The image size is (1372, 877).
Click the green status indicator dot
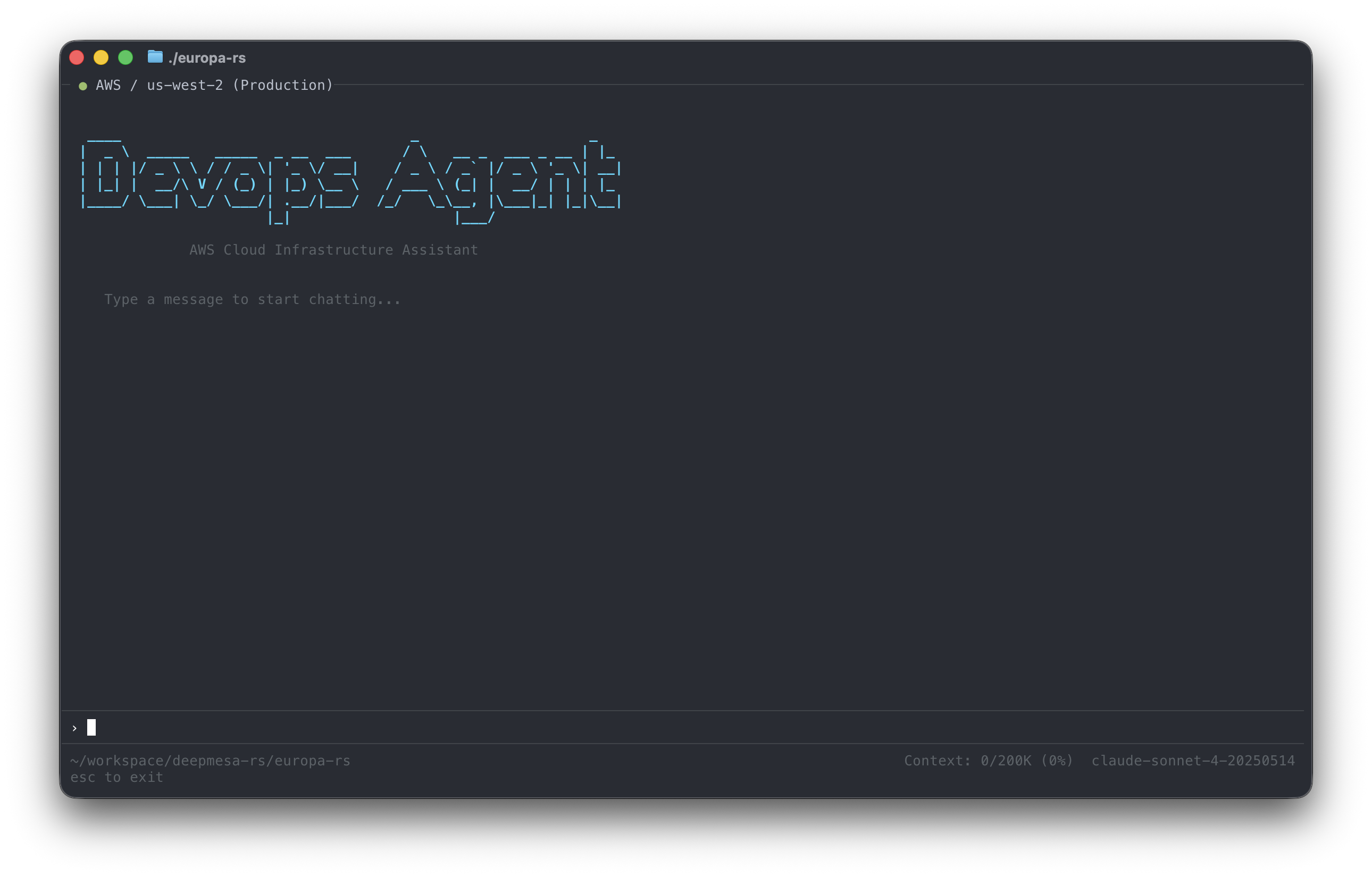click(x=83, y=86)
